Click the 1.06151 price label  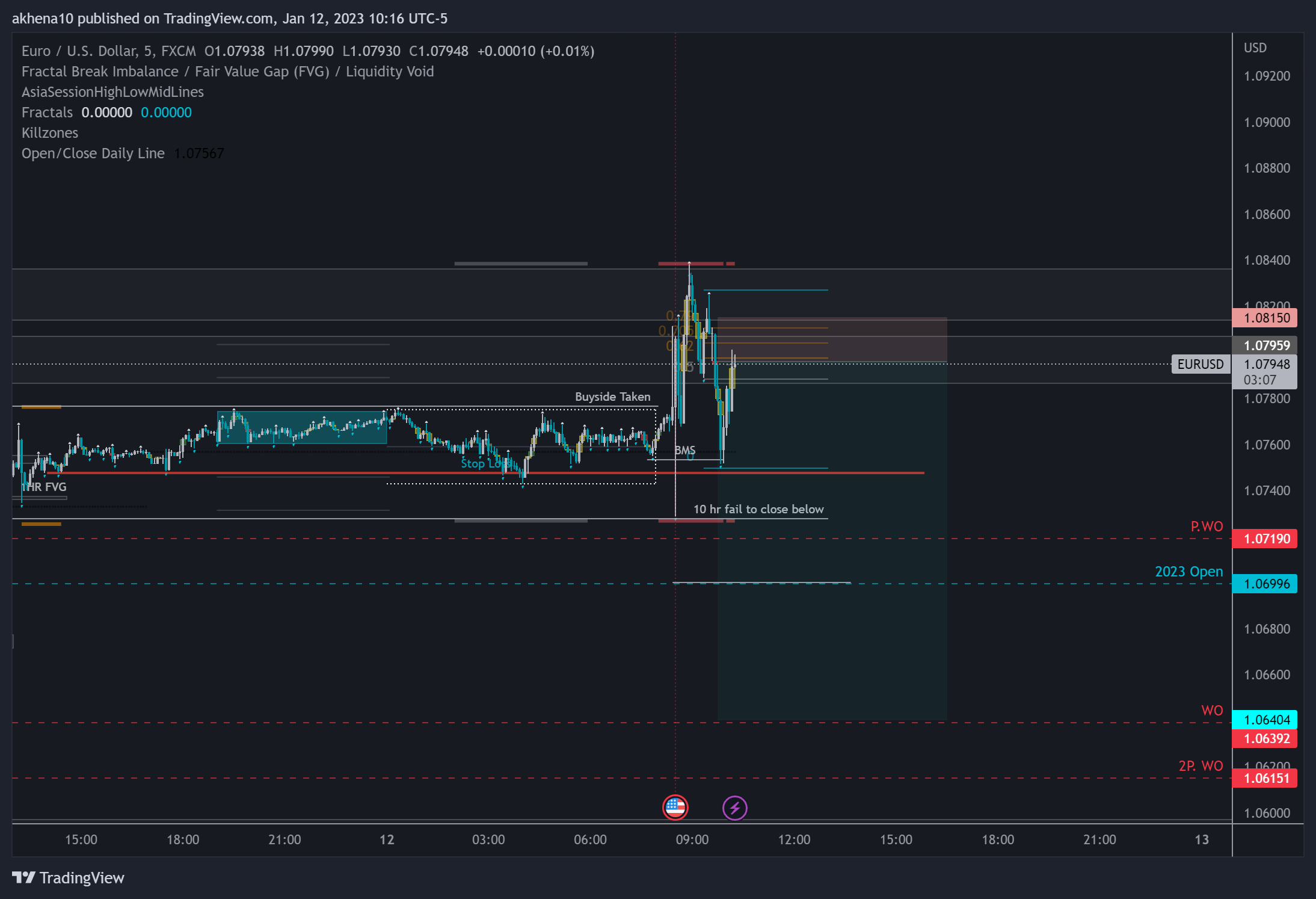tap(1264, 778)
